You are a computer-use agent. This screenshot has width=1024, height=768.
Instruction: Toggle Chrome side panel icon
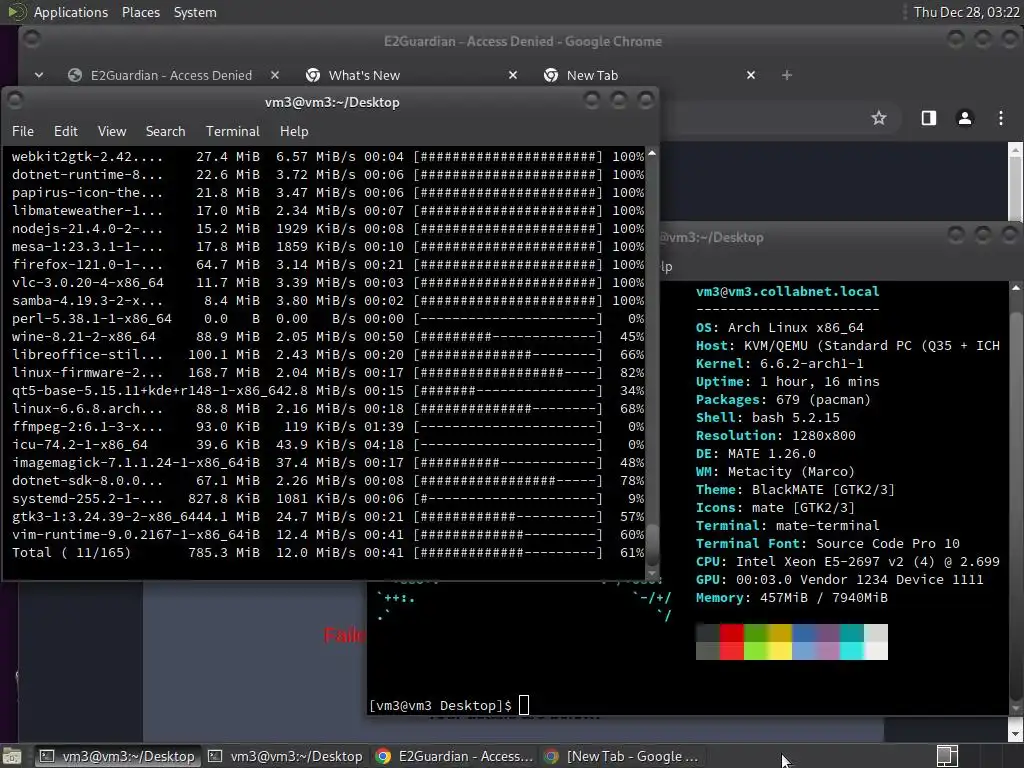(x=929, y=118)
